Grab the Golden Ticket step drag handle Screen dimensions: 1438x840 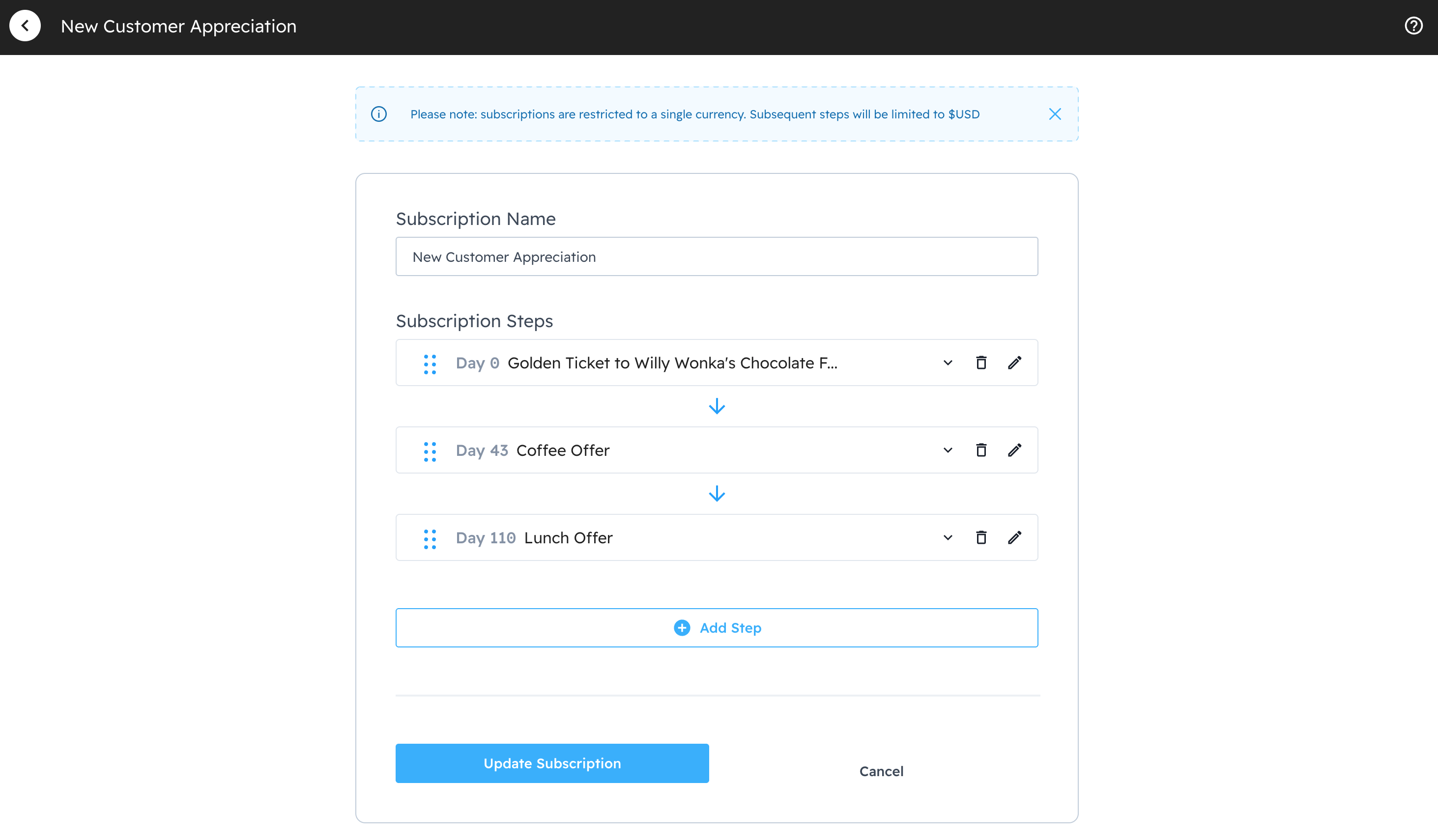430,364
